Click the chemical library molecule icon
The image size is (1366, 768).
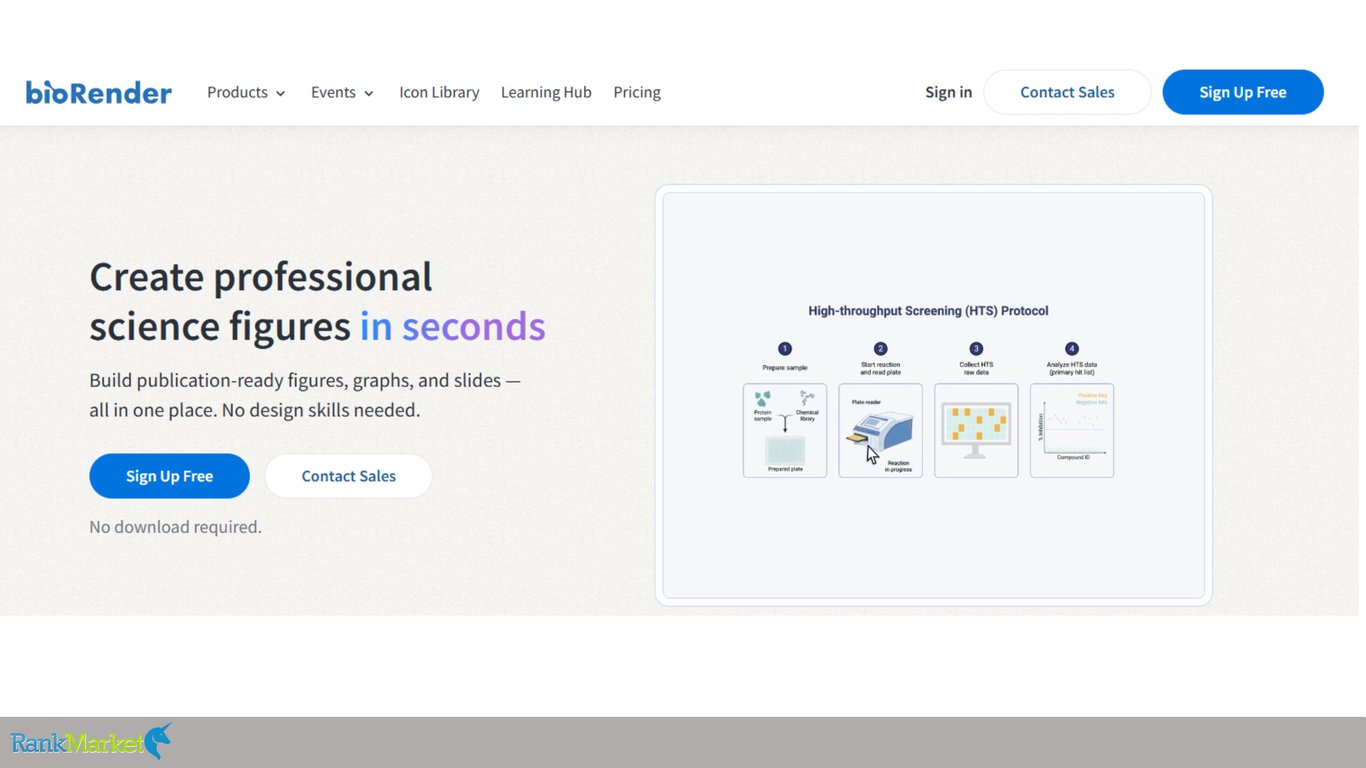pyautogui.click(x=807, y=399)
